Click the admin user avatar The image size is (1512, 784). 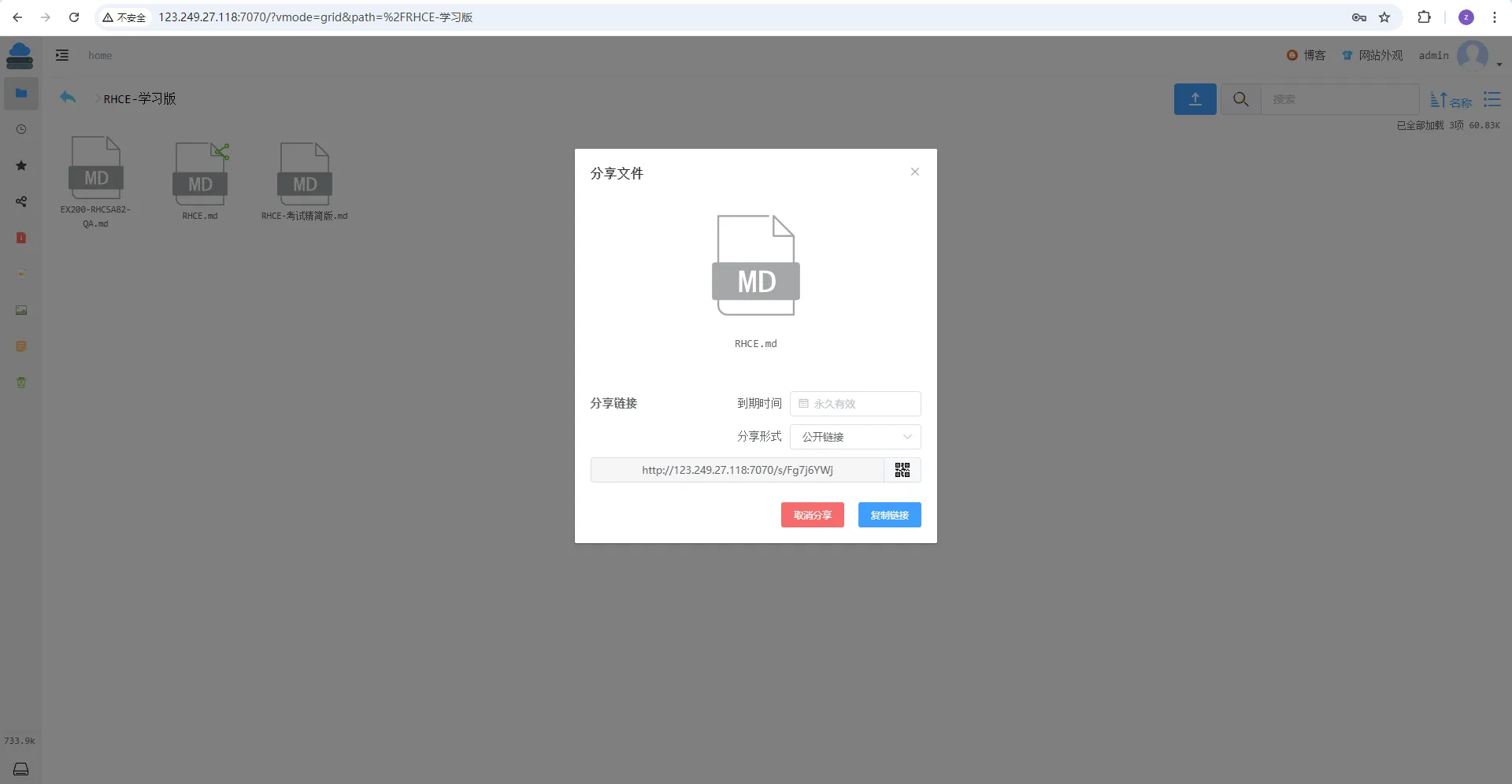[1472, 56]
